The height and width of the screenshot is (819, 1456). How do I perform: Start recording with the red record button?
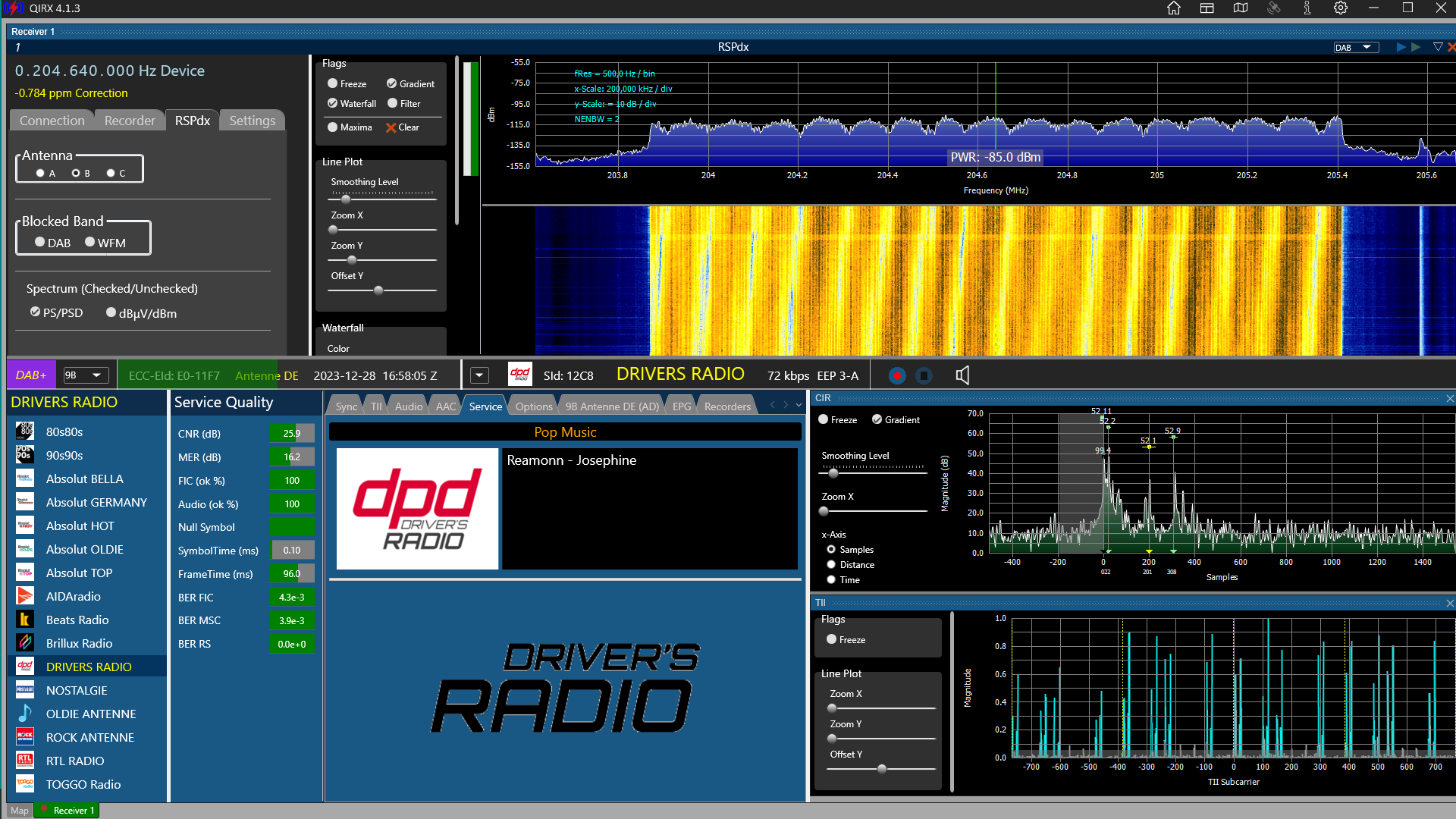(x=897, y=375)
